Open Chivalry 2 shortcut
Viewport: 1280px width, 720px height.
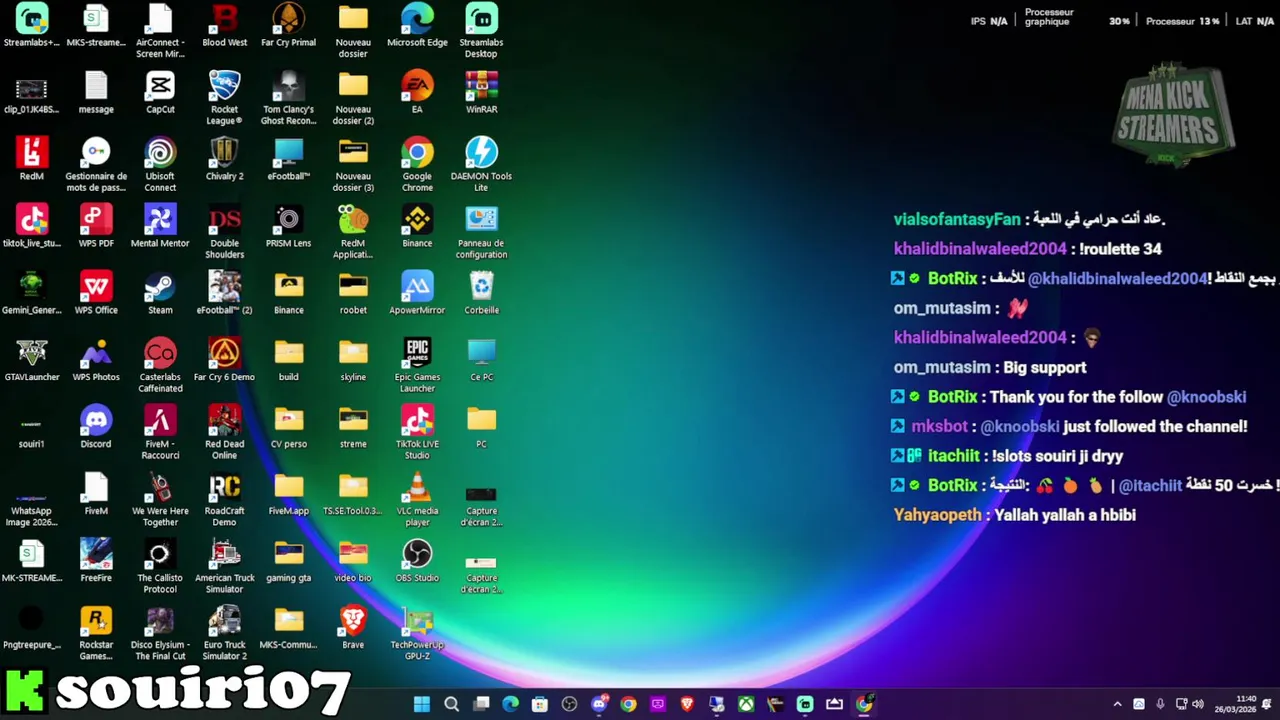[x=224, y=160]
